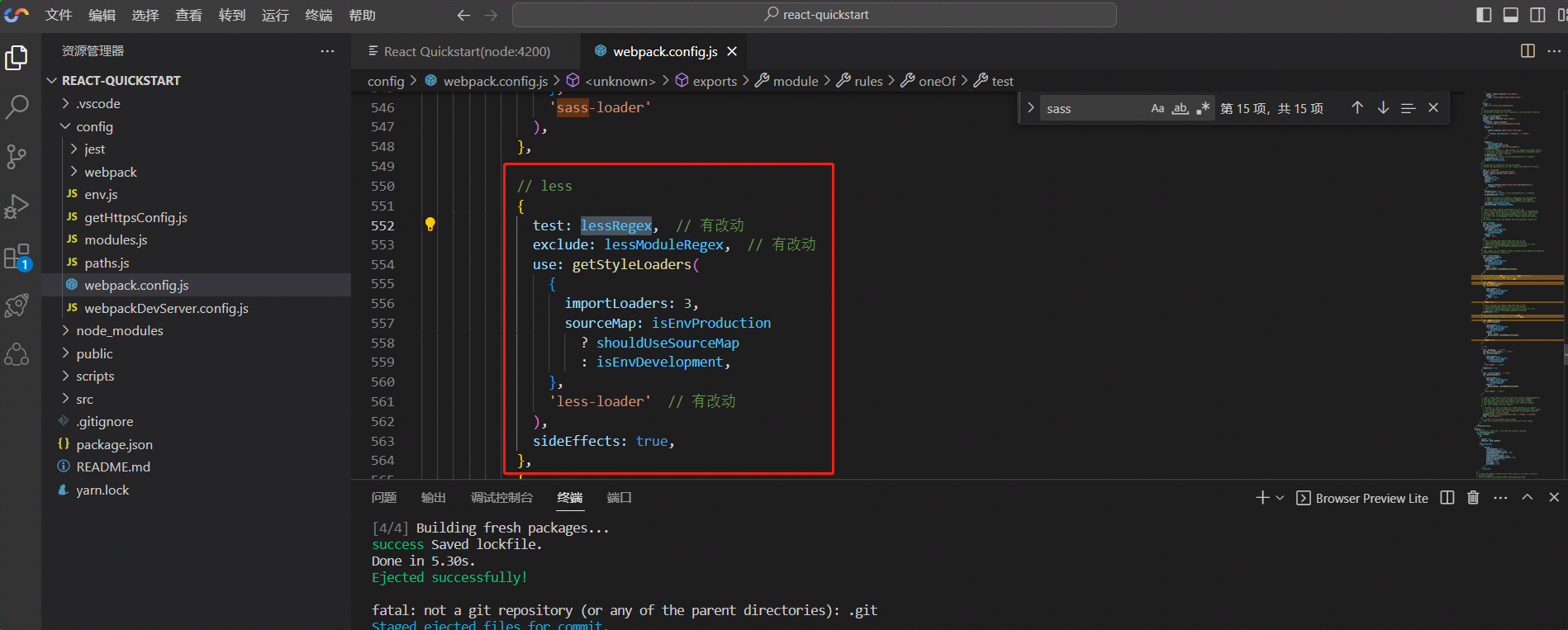Open modules.js file

click(116, 239)
